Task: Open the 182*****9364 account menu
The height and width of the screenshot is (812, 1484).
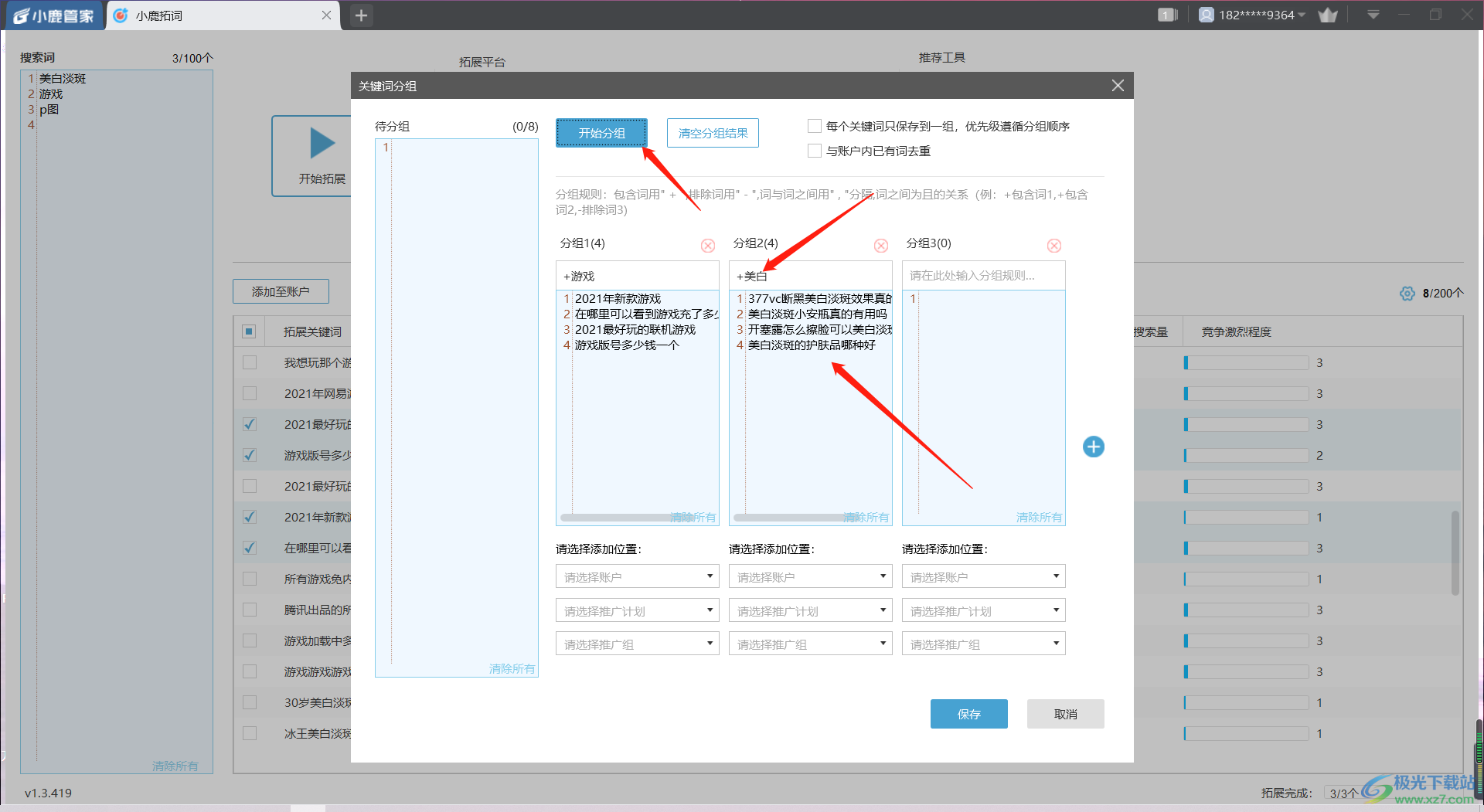Action: click(x=1252, y=15)
